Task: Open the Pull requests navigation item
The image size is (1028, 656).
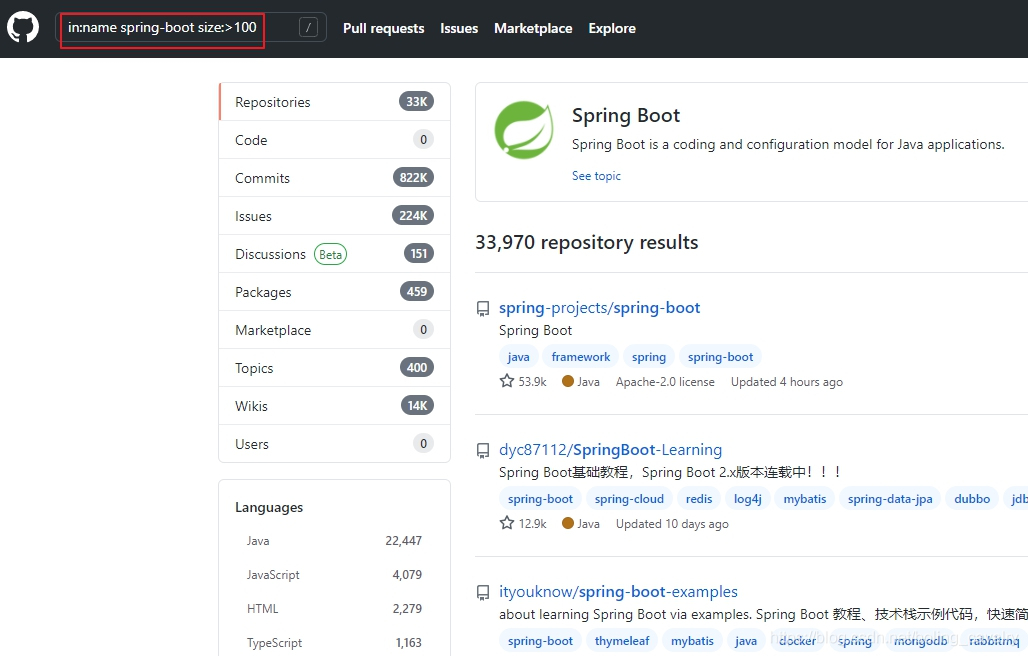Action: 383,28
